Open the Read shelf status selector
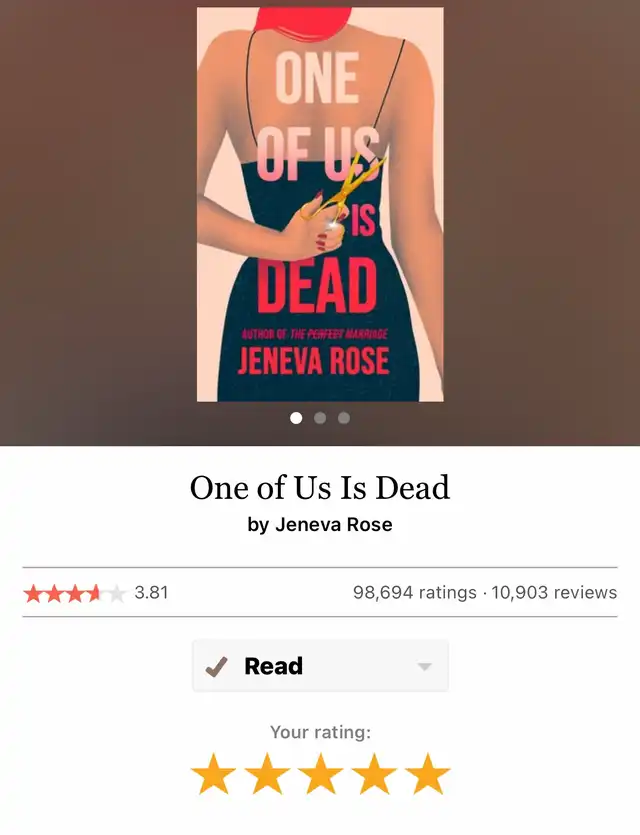The image size is (640, 835). [320, 666]
